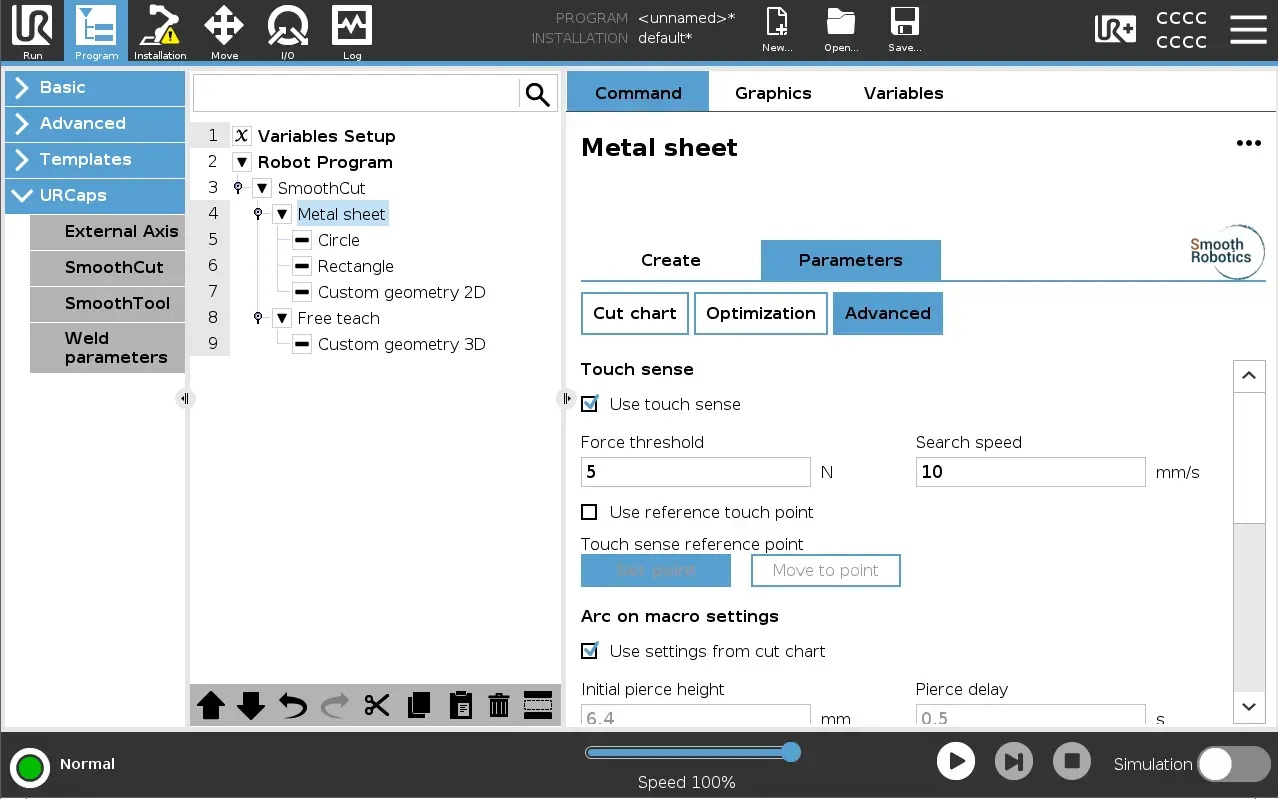Click the Force threshold input field
This screenshot has width=1278, height=799.
click(696, 472)
